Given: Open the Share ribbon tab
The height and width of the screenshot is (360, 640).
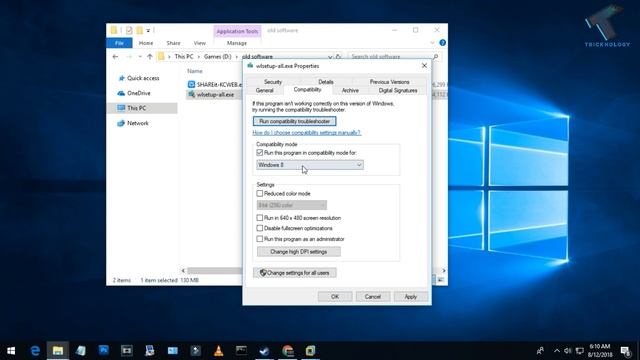Looking at the screenshot, I should 173,43.
